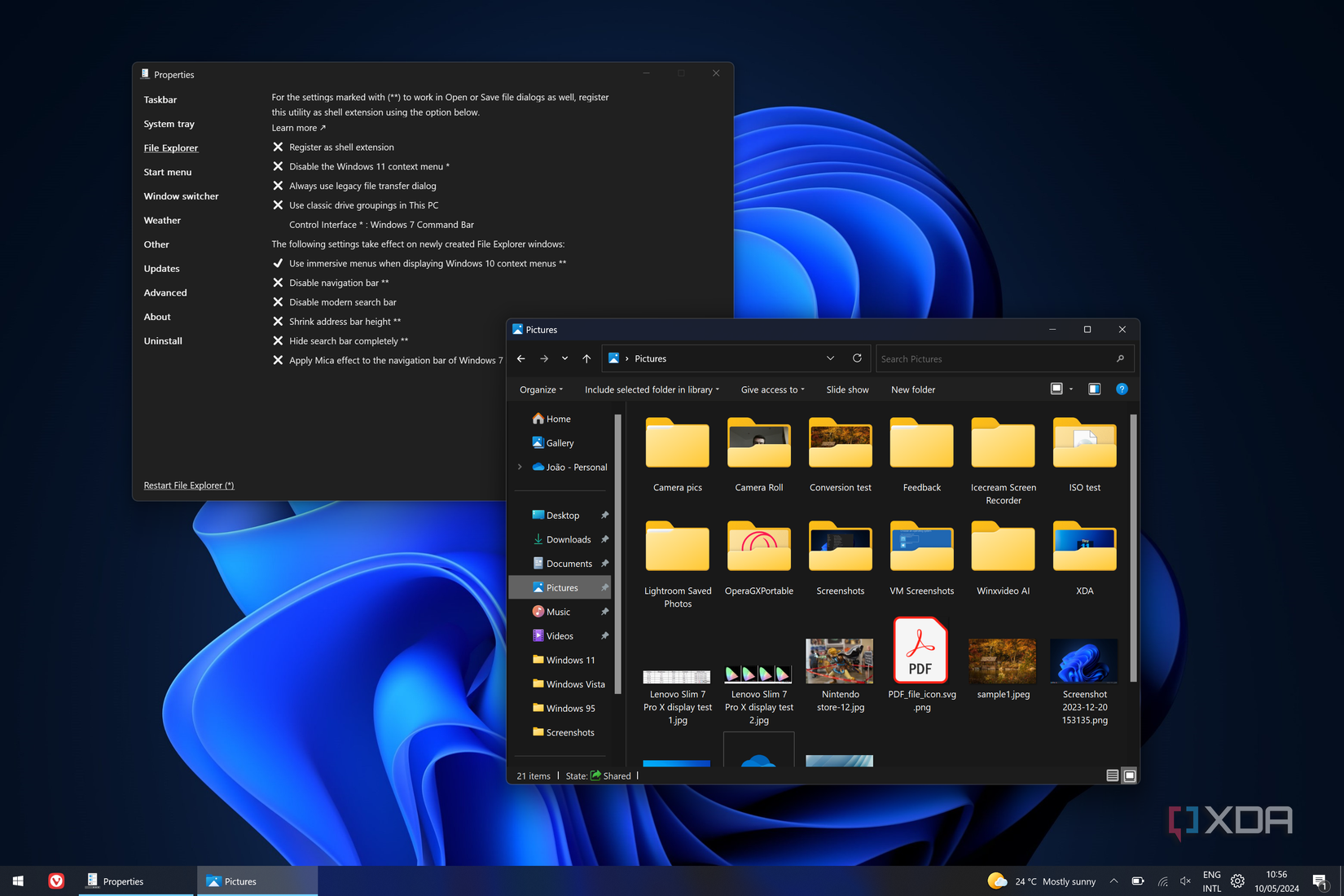Switch to the Weather section

[162, 220]
